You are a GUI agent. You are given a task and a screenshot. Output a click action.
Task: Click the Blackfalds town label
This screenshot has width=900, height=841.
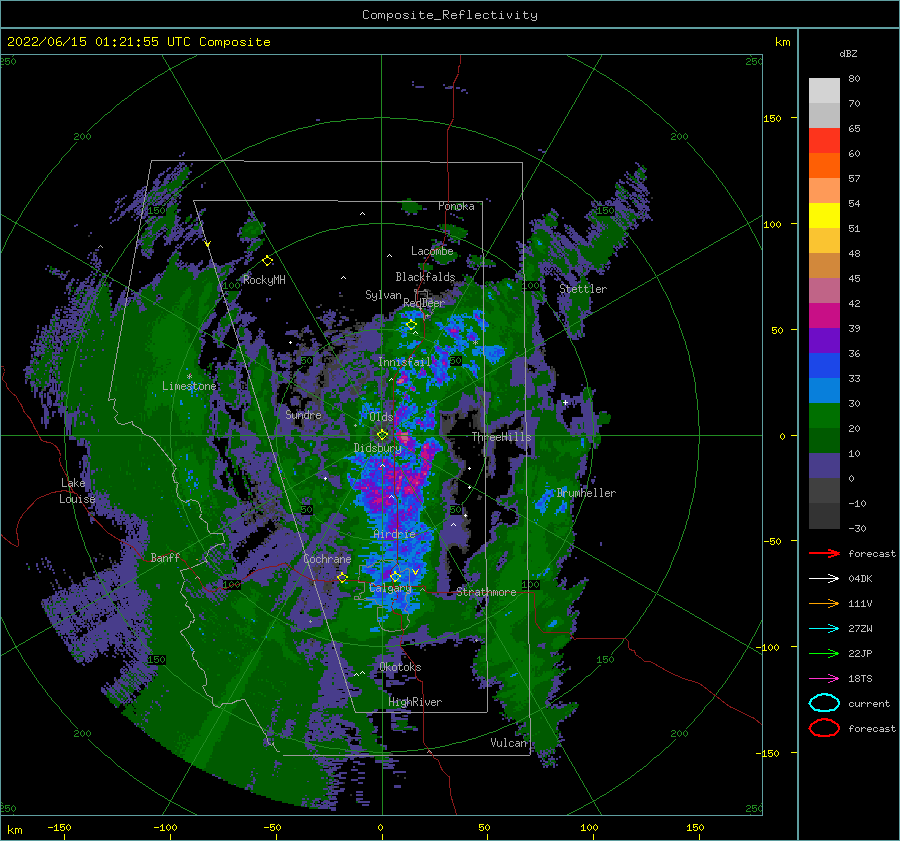tap(425, 277)
